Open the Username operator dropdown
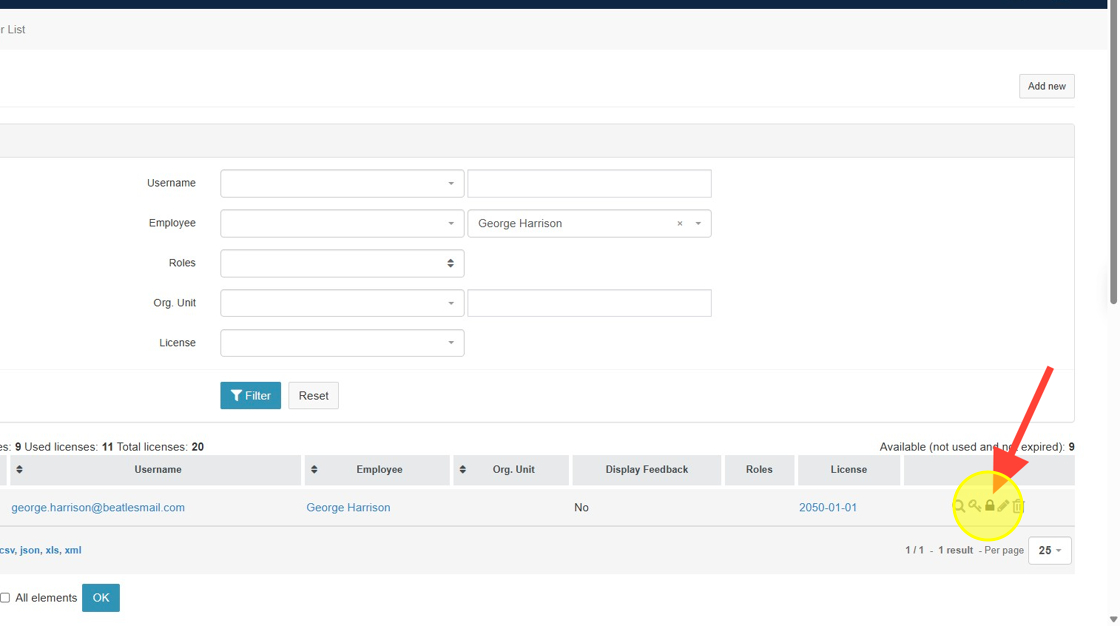Screen dimensions: 1120x626 342,184
